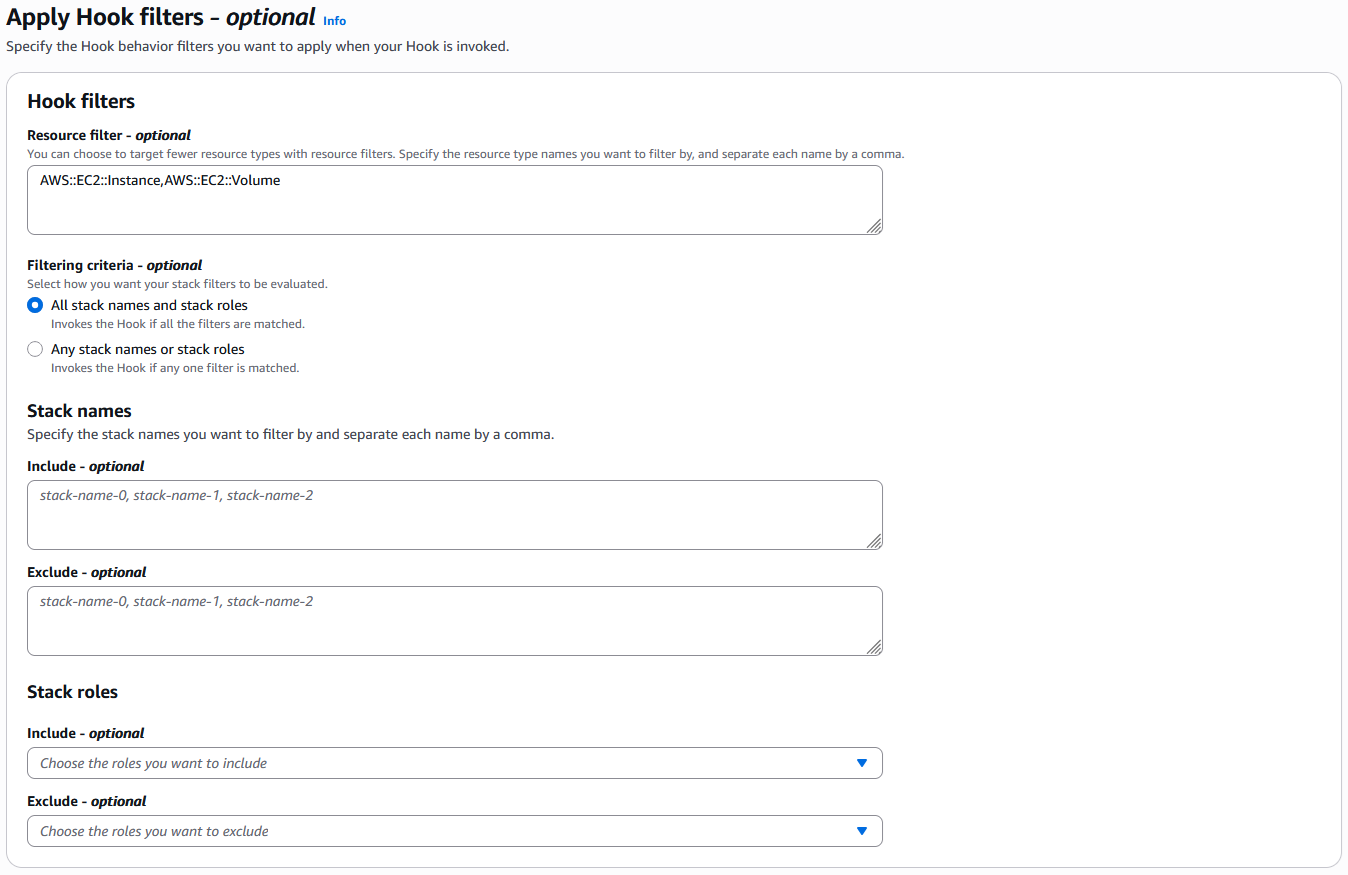This screenshot has width=1348, height=875.
Task: Click the text "AWS::EC2::Instance,AWS::EC2::Volume"
Action: (158, 180)
